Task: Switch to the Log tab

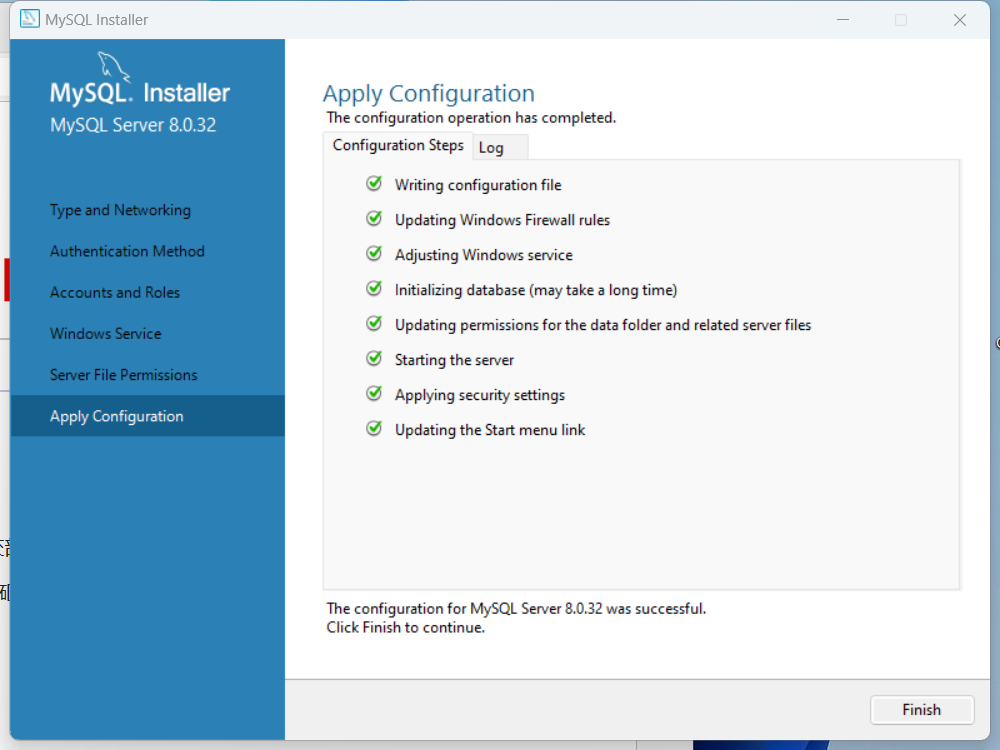Action: [499, 147]
